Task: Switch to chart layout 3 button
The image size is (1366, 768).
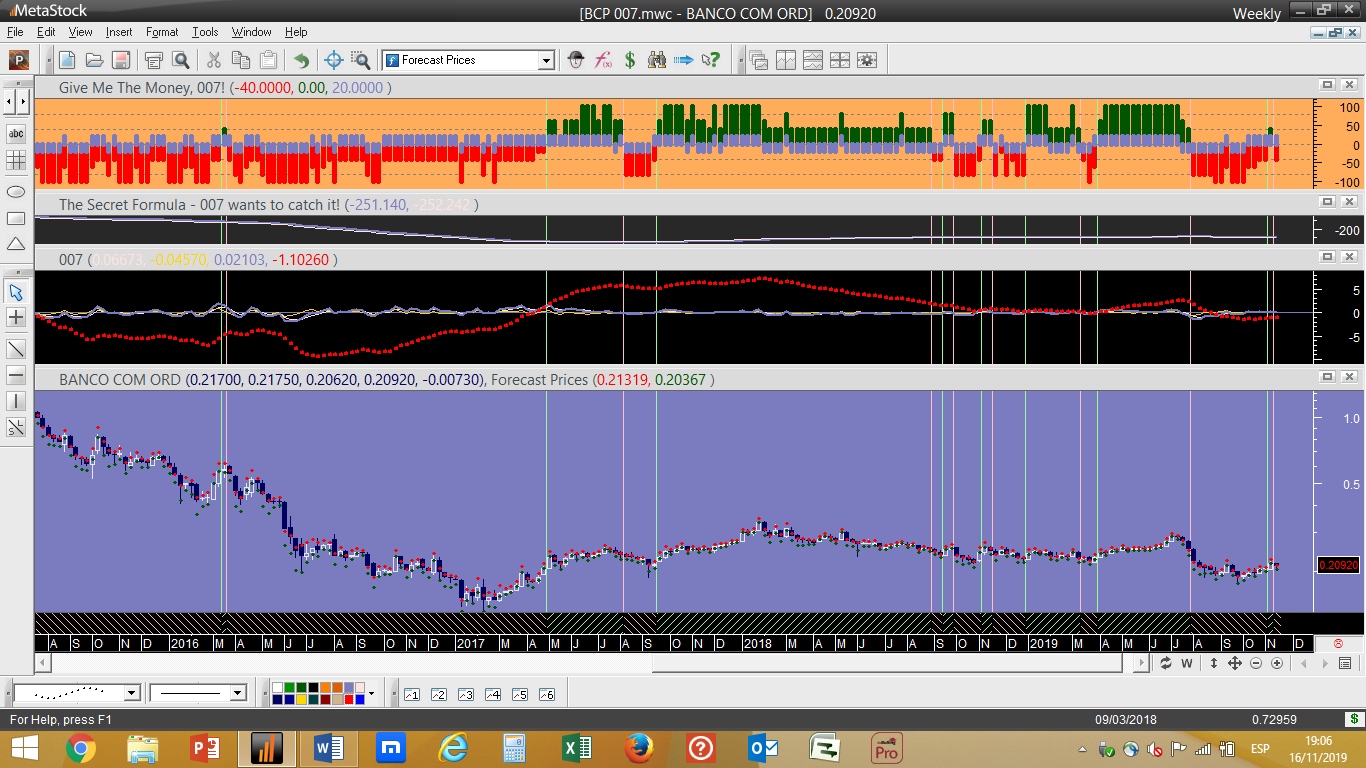Action: click(x=465, y=694)
